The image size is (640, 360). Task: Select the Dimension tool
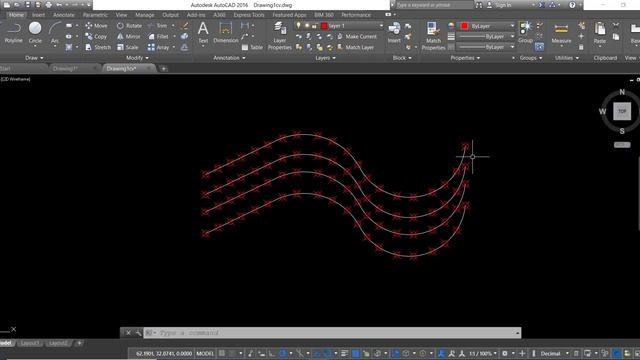226,32
